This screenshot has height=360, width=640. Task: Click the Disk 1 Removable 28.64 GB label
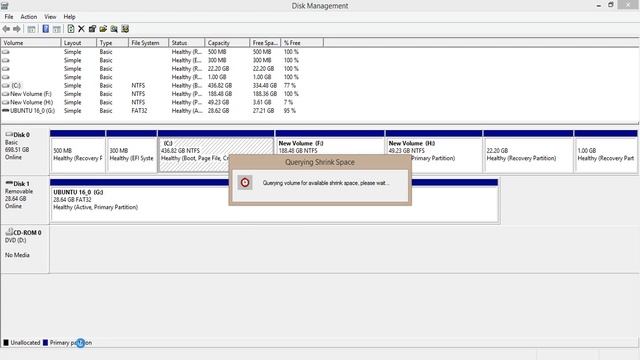coord(24,200)
